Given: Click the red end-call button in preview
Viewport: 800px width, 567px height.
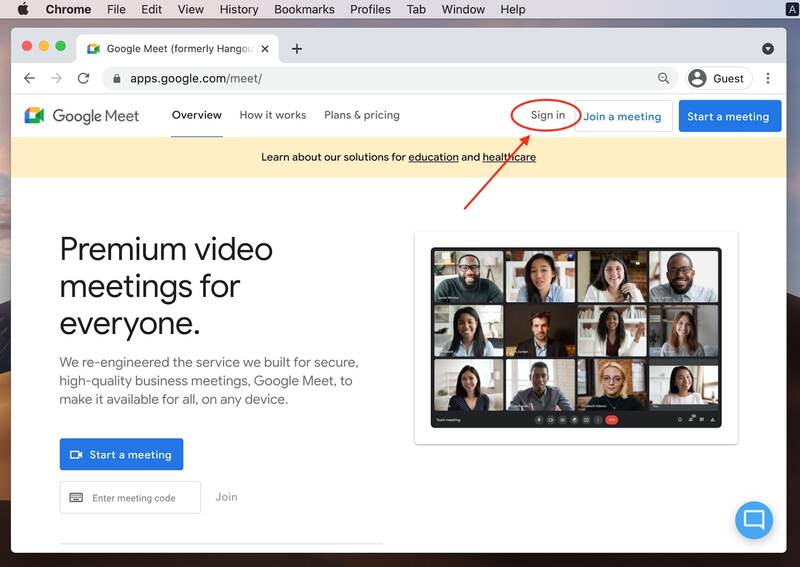Looking at the screenshot, I should pyautogui.click(x=611, y=420).
